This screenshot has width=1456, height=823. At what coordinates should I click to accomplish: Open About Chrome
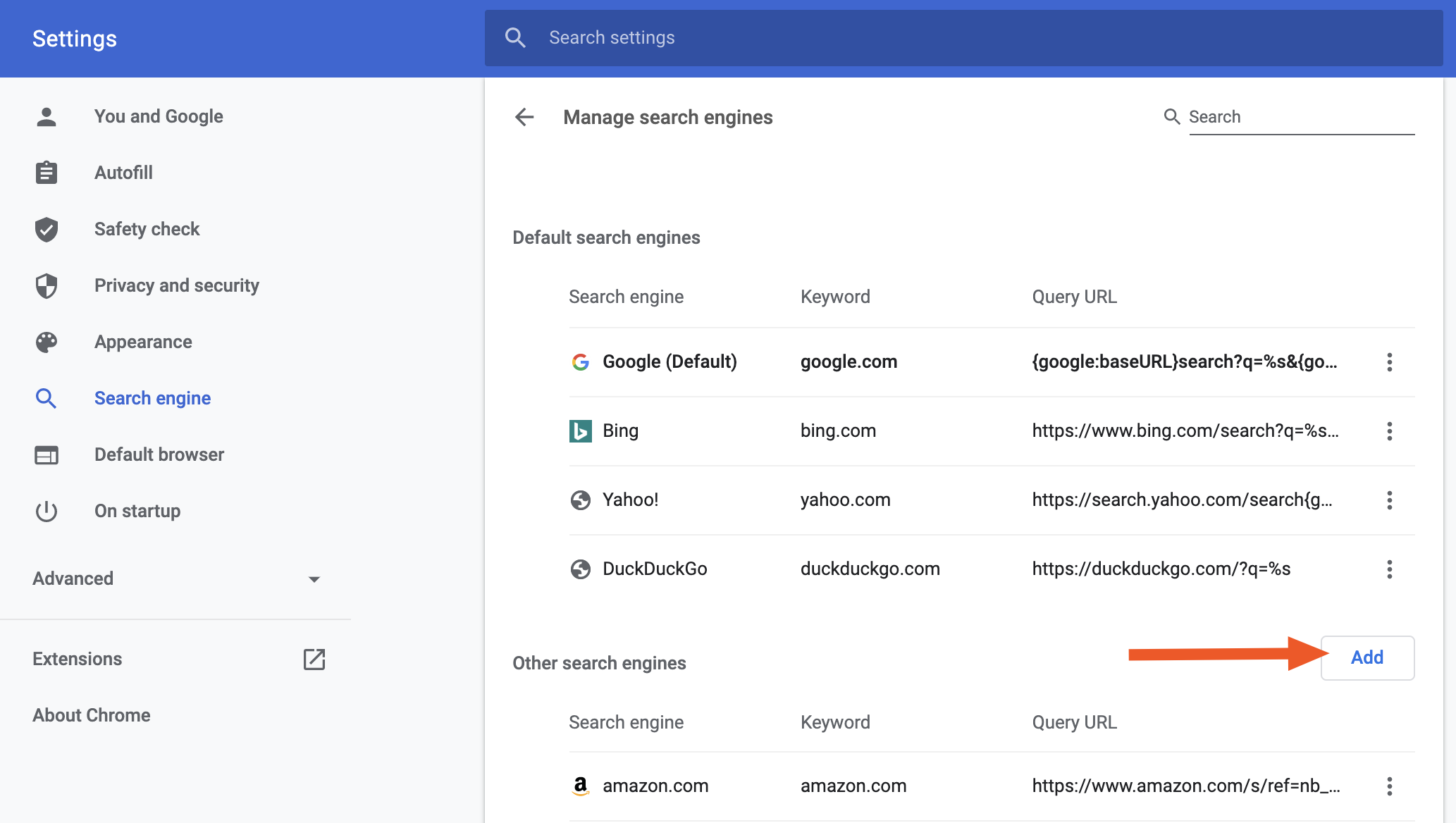coord(91,715)
